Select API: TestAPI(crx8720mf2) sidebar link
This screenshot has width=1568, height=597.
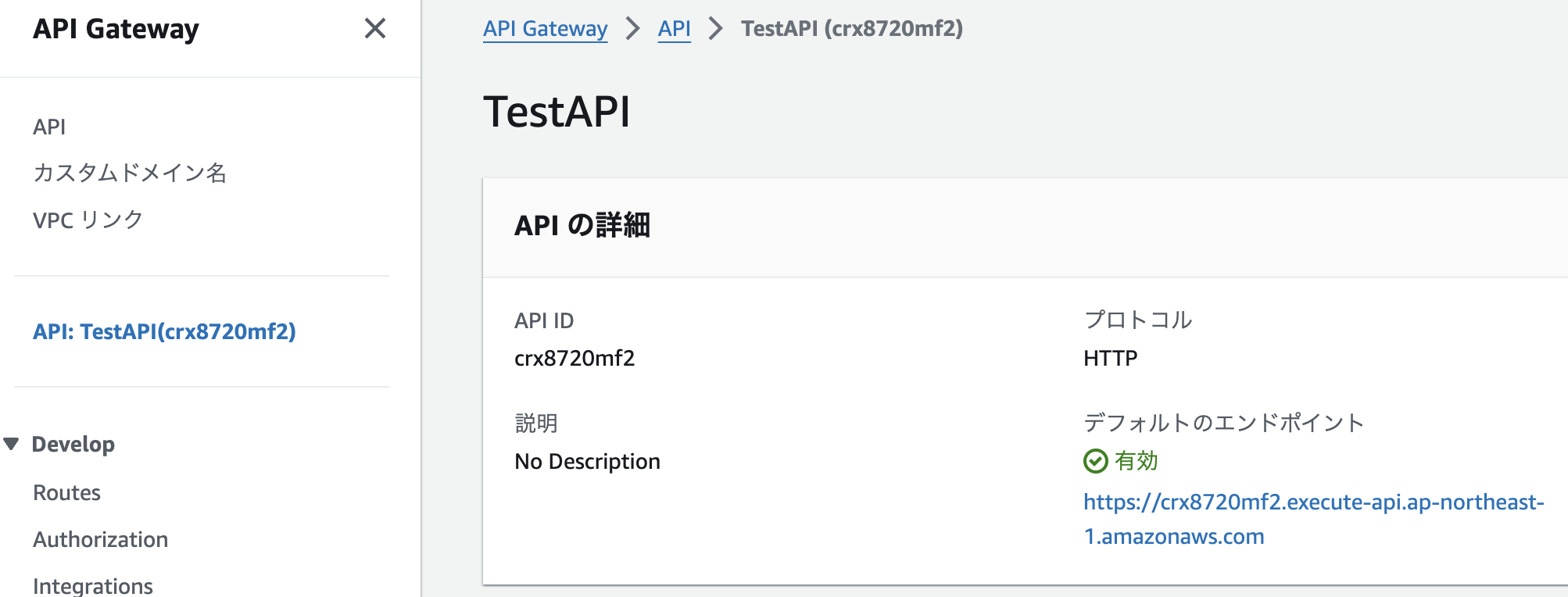point(164,331)
